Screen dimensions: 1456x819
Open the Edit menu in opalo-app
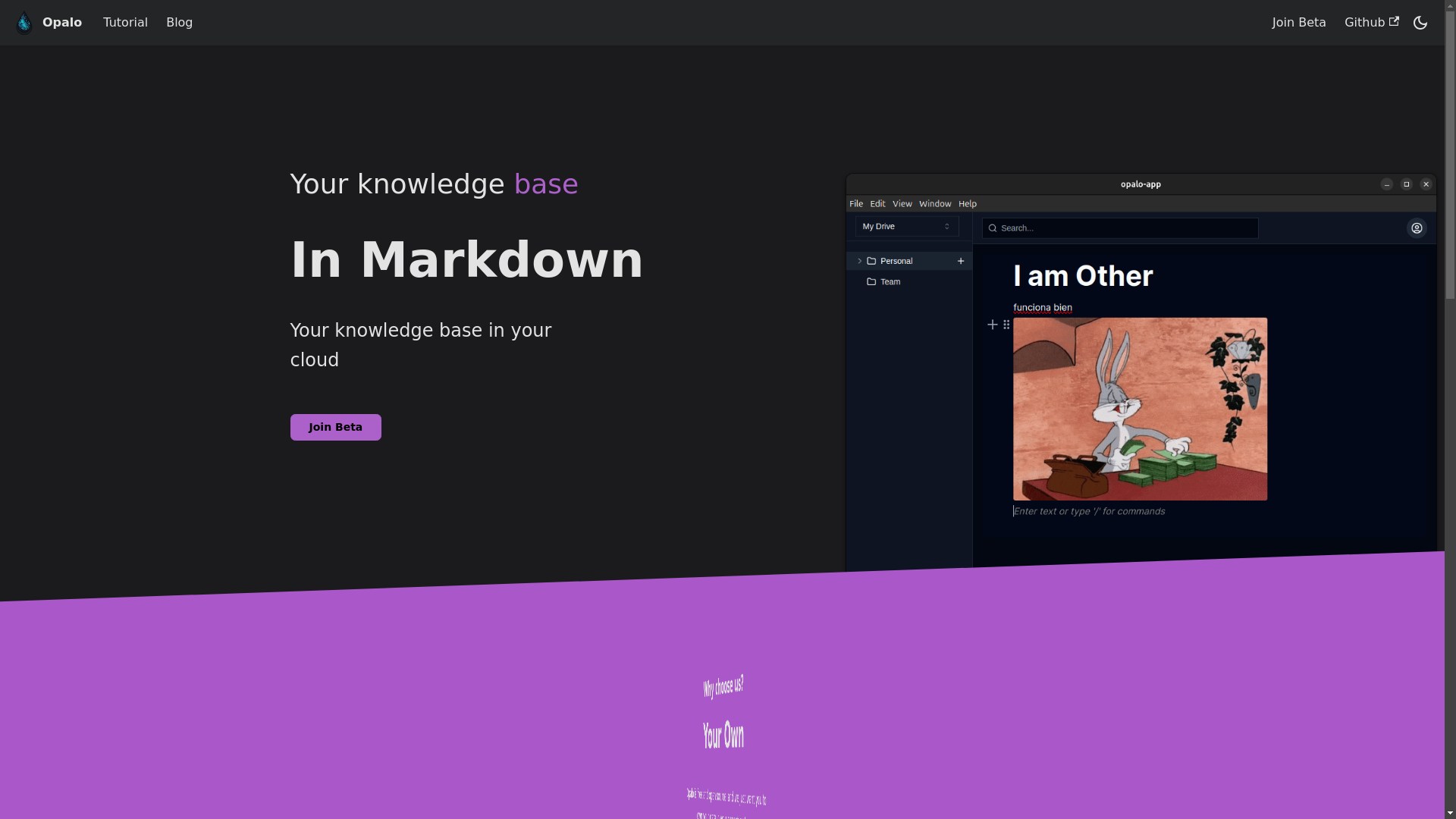(x=877, y=204)
